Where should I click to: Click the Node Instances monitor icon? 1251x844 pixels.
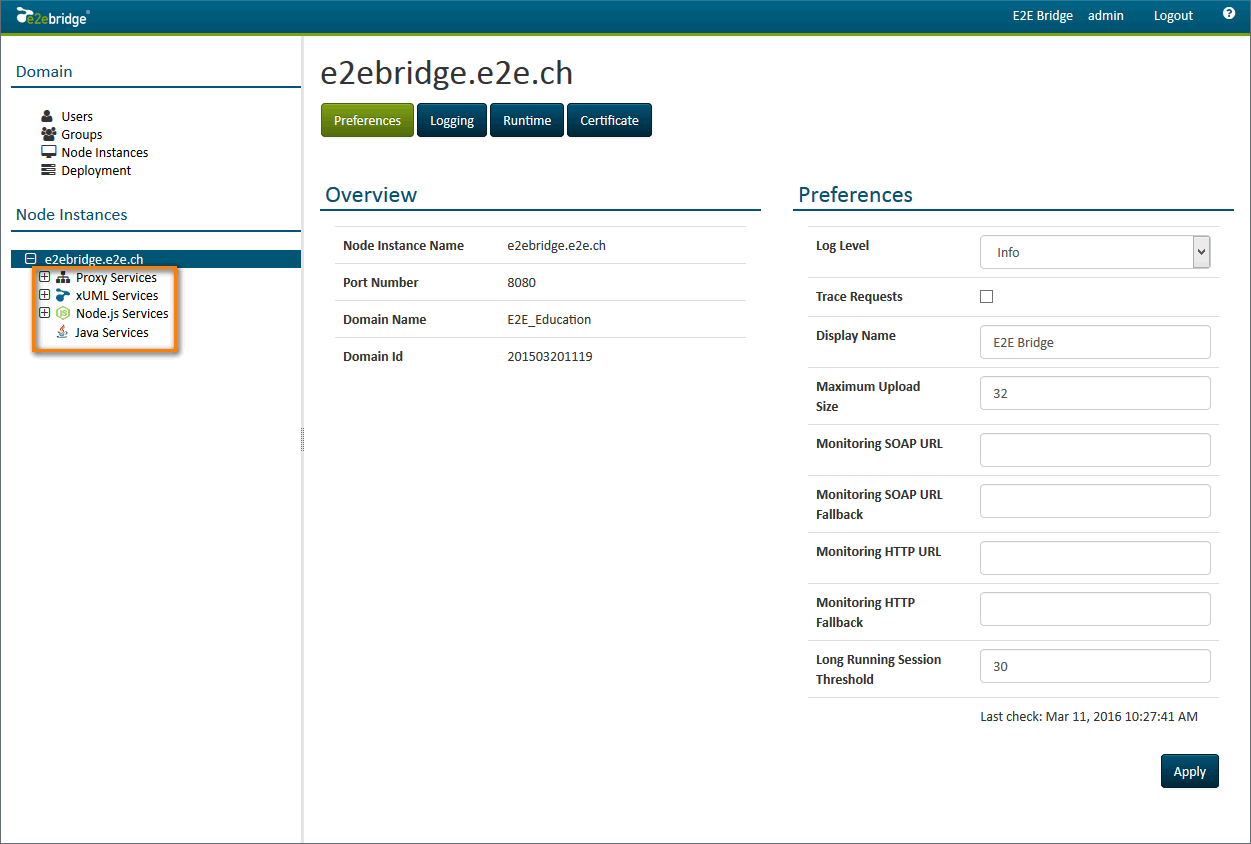click(x=48, y=152)
